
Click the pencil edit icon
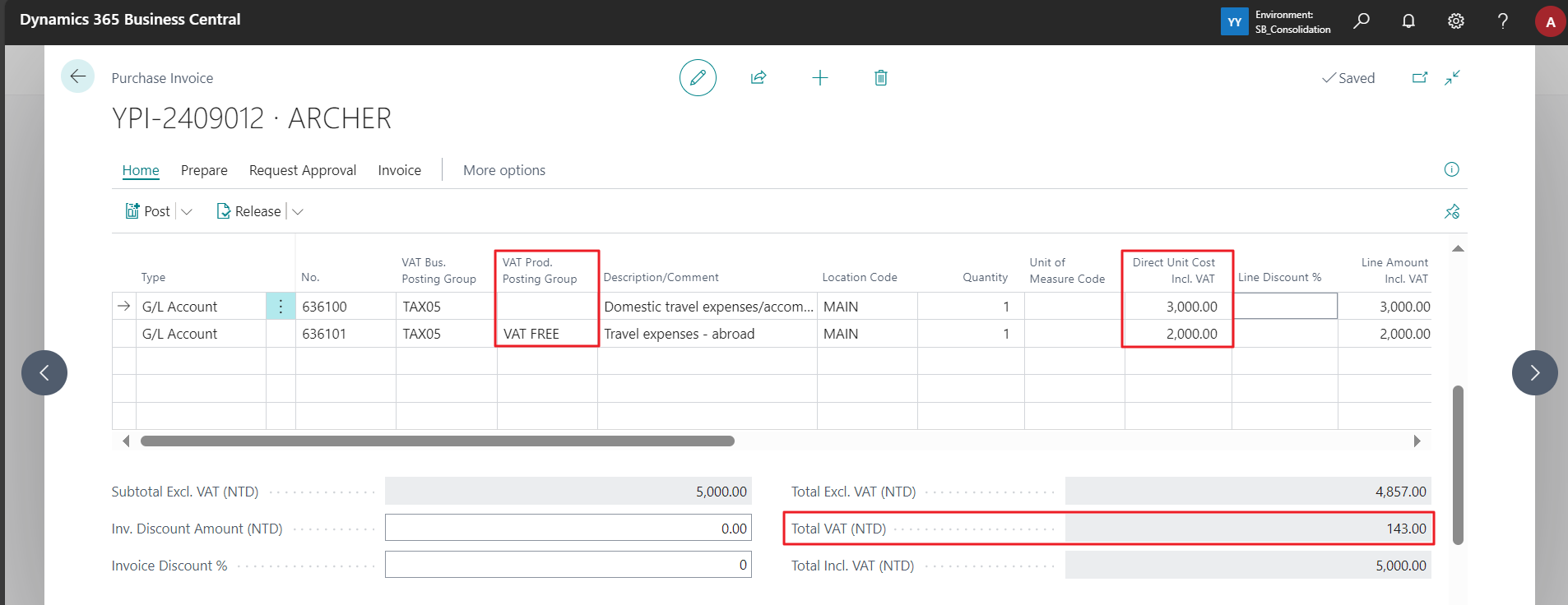click(x=698, y=77)
